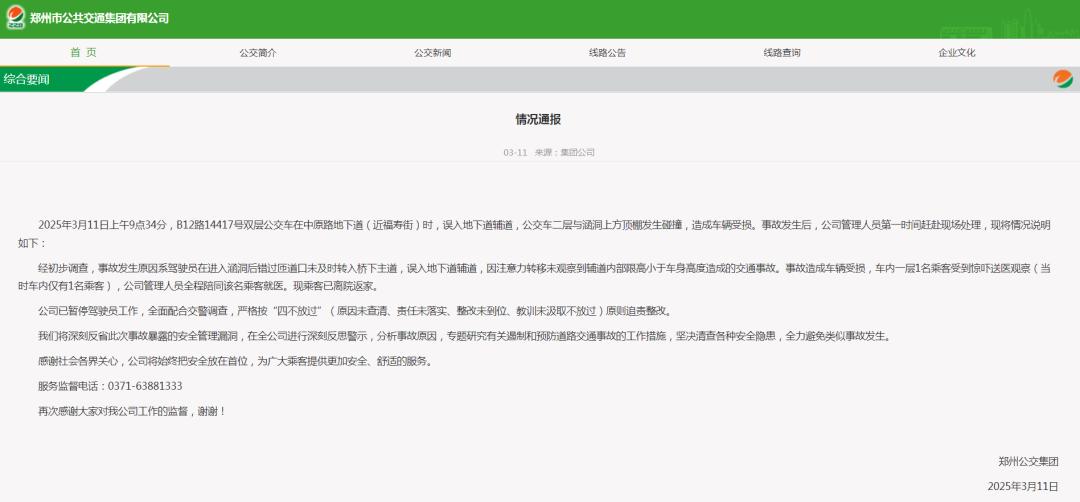Click the paragraph beginning 公司已暂停驾驶员工作
The image size is (1080, 502).
360,311
